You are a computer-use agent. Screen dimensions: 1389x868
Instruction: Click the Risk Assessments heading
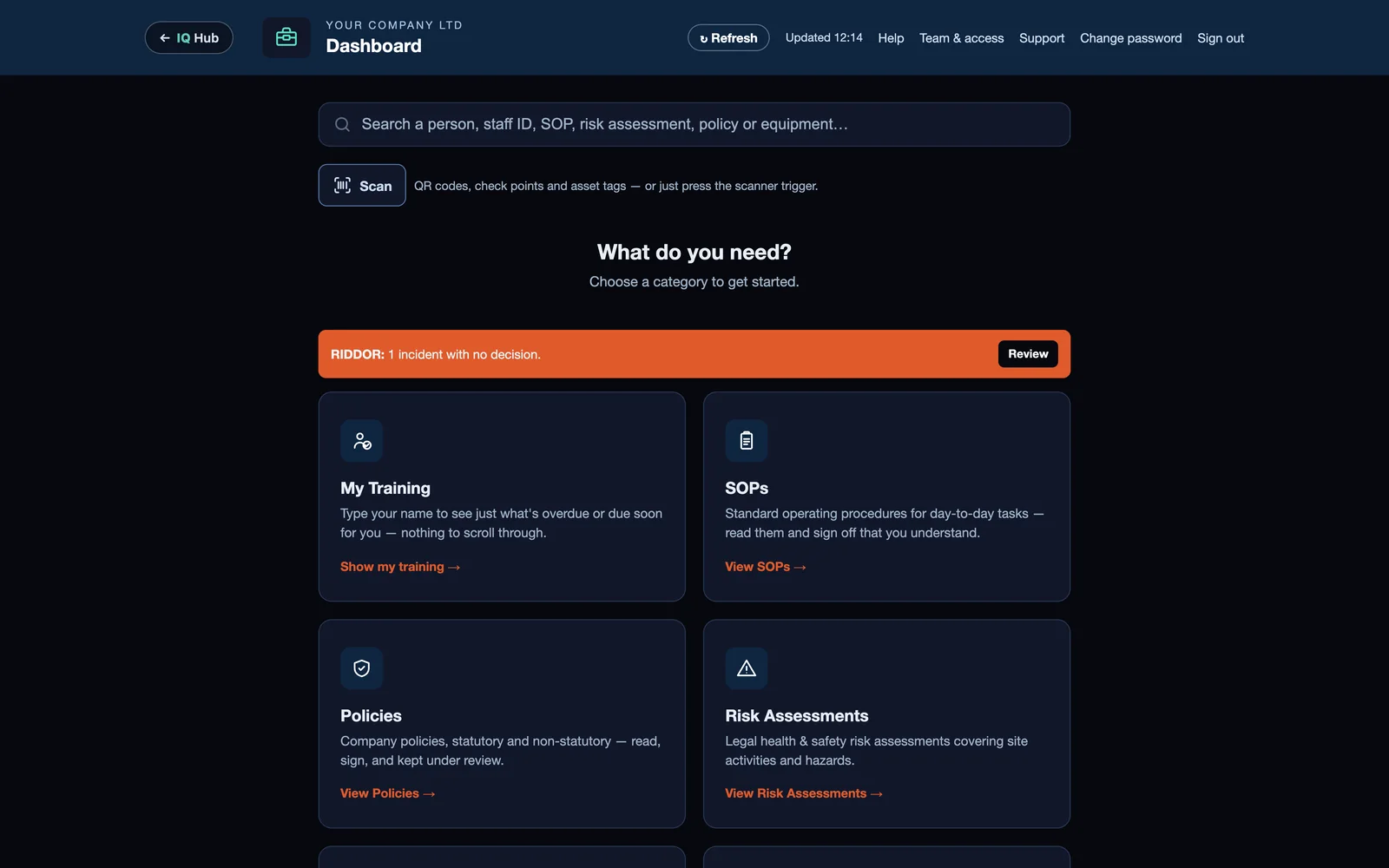coord(797,715)
